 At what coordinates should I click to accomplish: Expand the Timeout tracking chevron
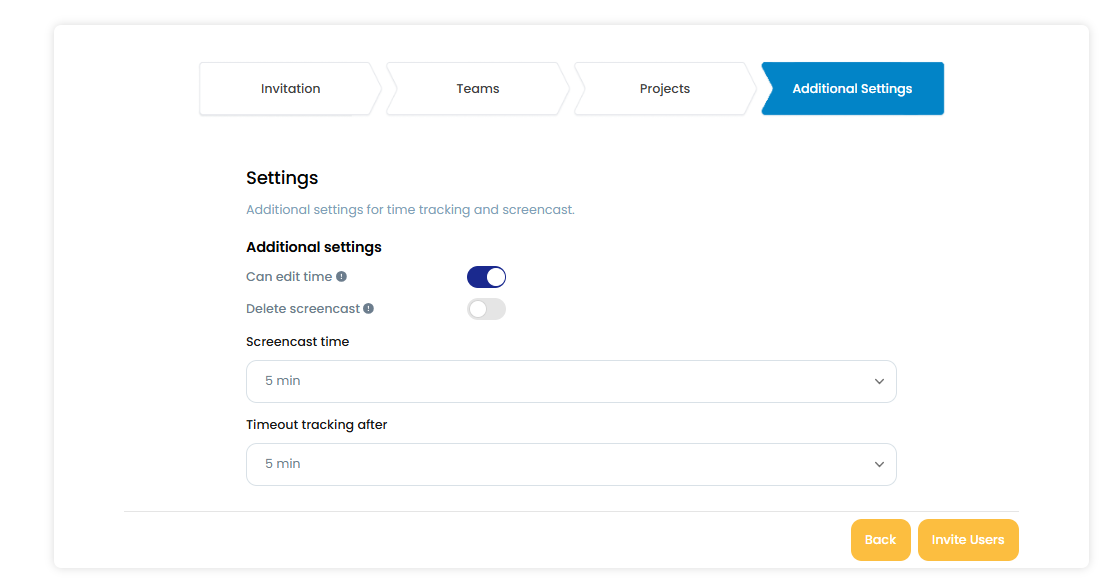[x=879, y=464]
